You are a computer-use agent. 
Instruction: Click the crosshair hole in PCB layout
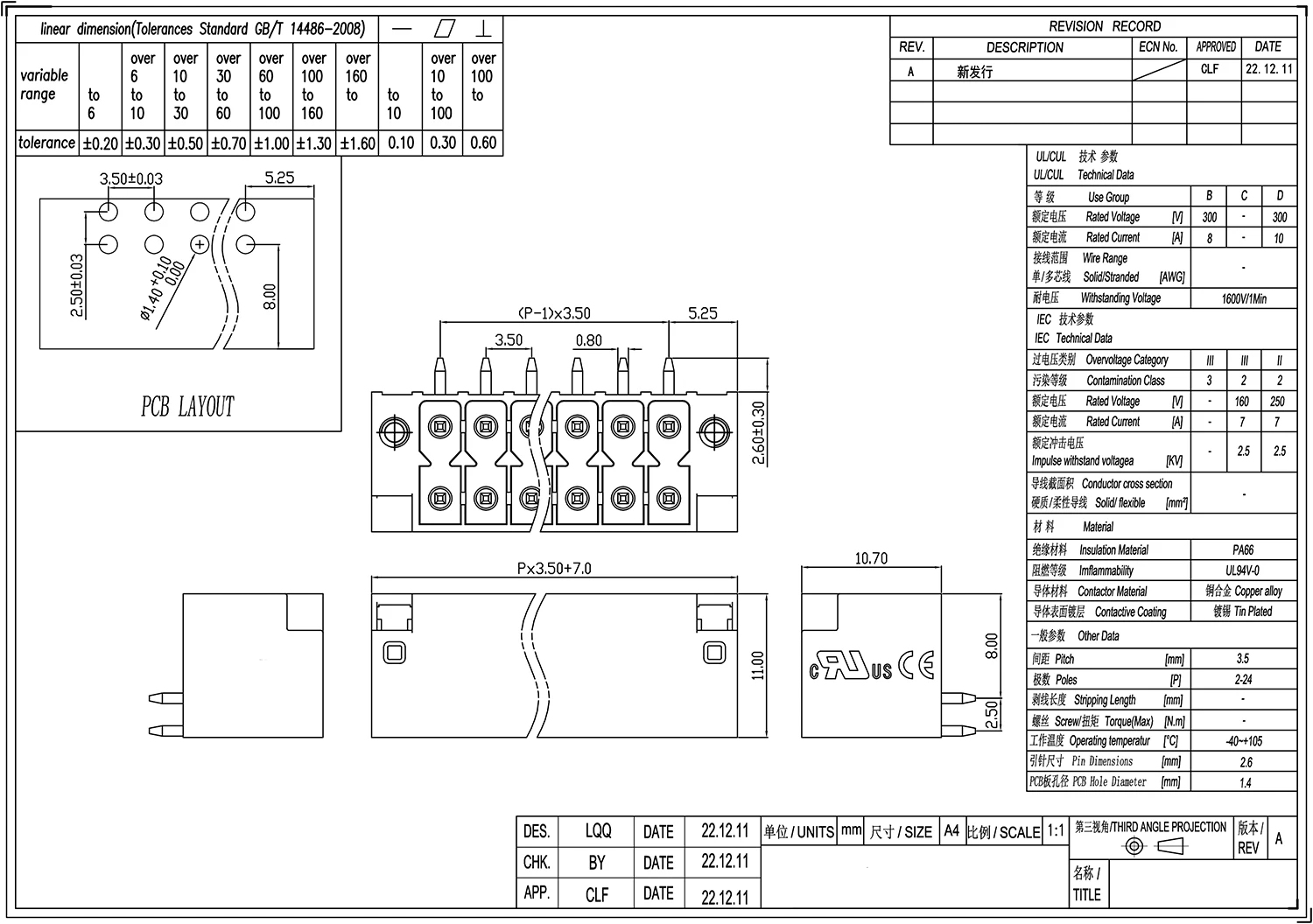coord(200,244)
